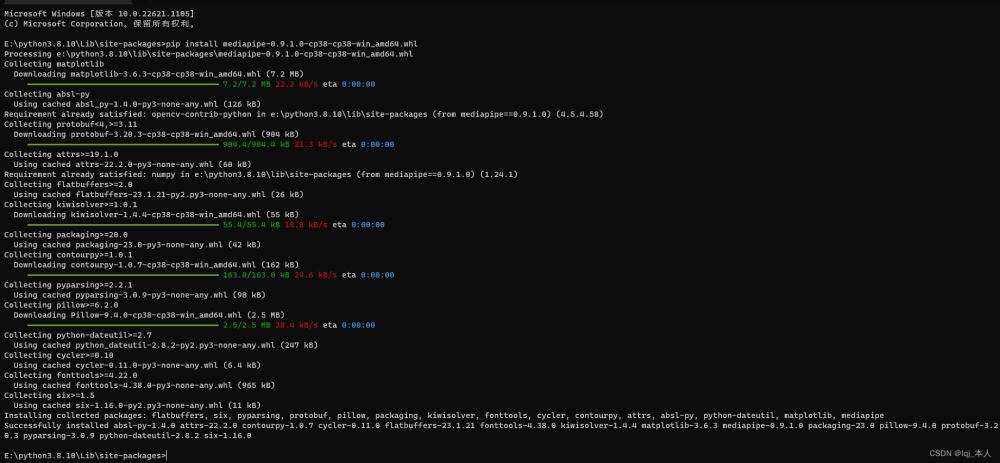The height and width of the screenshot is (463, 1000).
Task: Select Downloading contourpy-1.0.7 wheel line
Action: [x=158, y=265]
